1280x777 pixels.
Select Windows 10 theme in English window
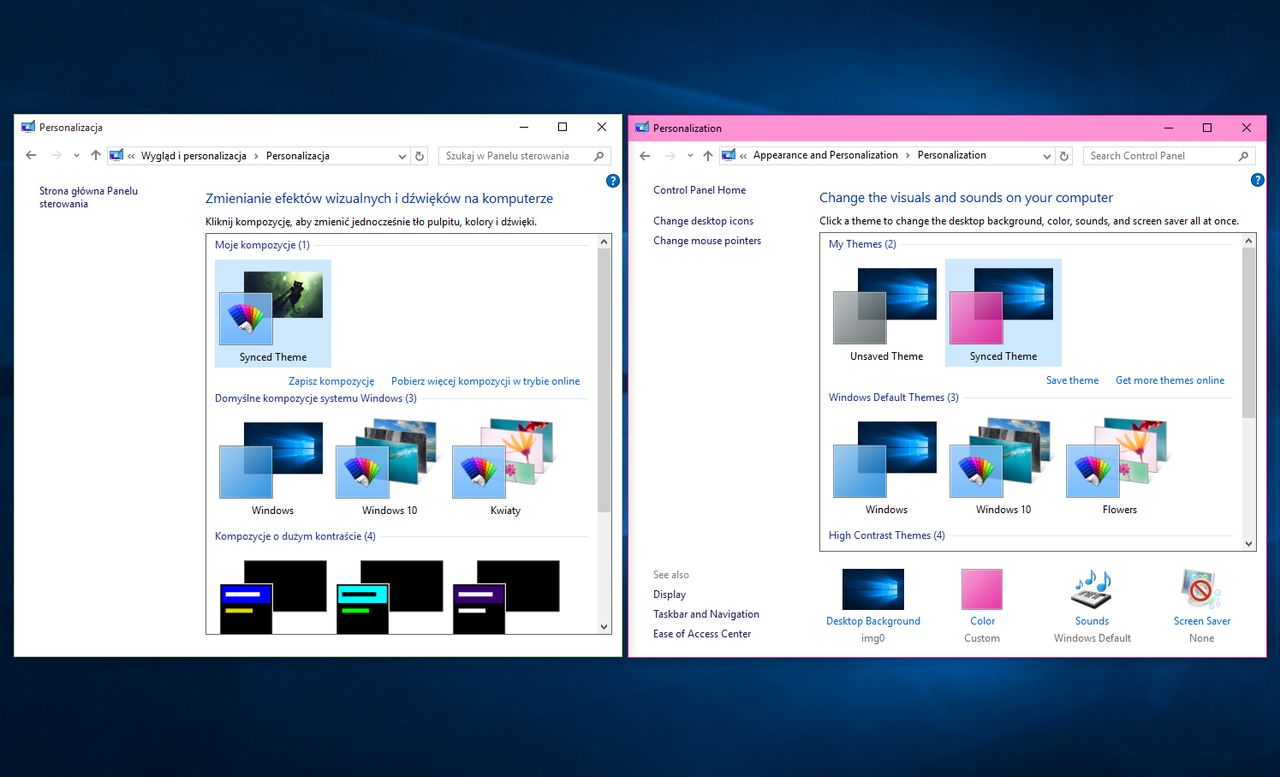[1003, 466]
